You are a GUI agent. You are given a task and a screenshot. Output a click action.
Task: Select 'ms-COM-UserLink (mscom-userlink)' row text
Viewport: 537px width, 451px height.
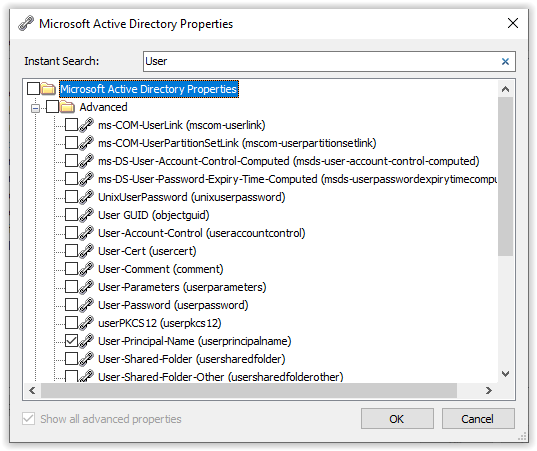[182, 125]
